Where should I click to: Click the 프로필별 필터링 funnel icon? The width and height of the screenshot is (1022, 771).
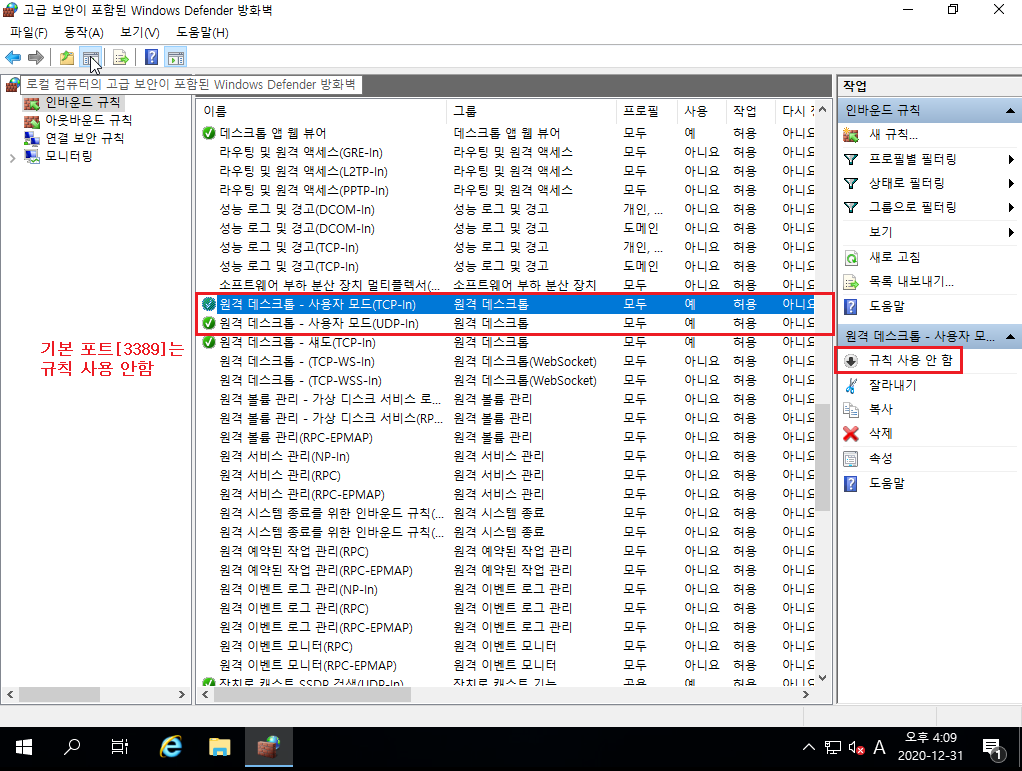851,159
